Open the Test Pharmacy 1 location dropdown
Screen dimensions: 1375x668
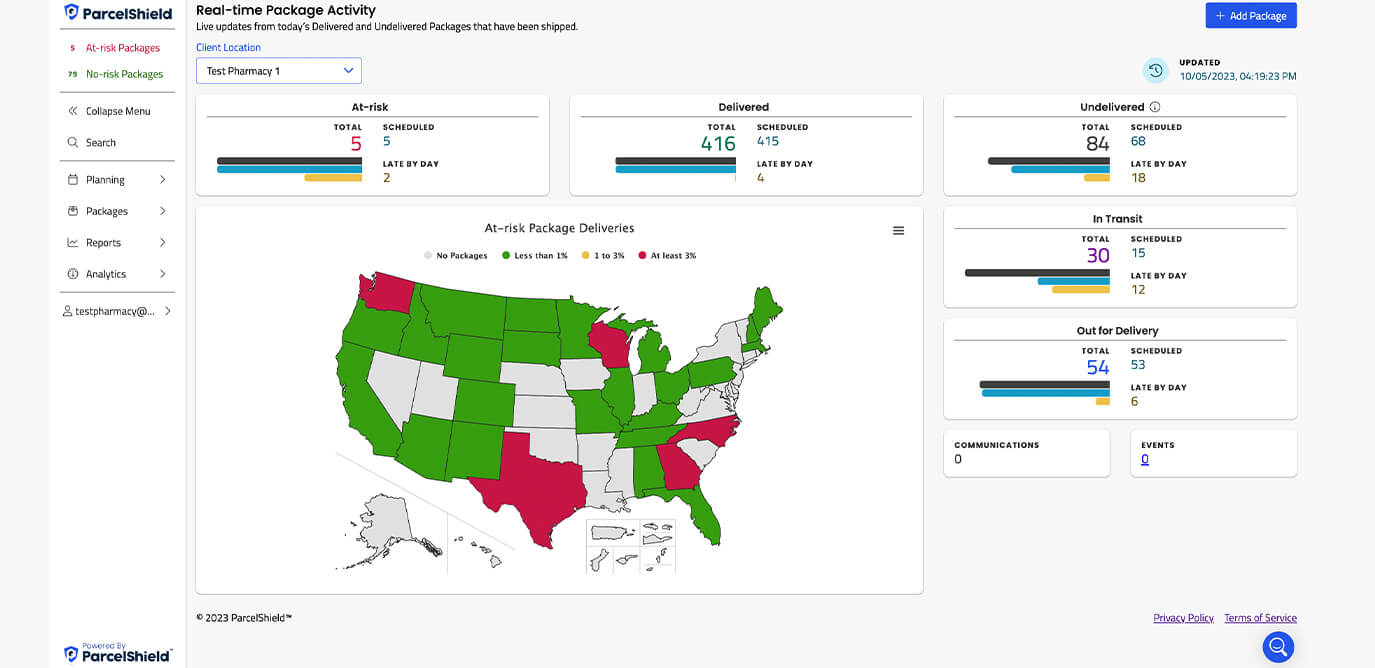click(x=278, y=71)
